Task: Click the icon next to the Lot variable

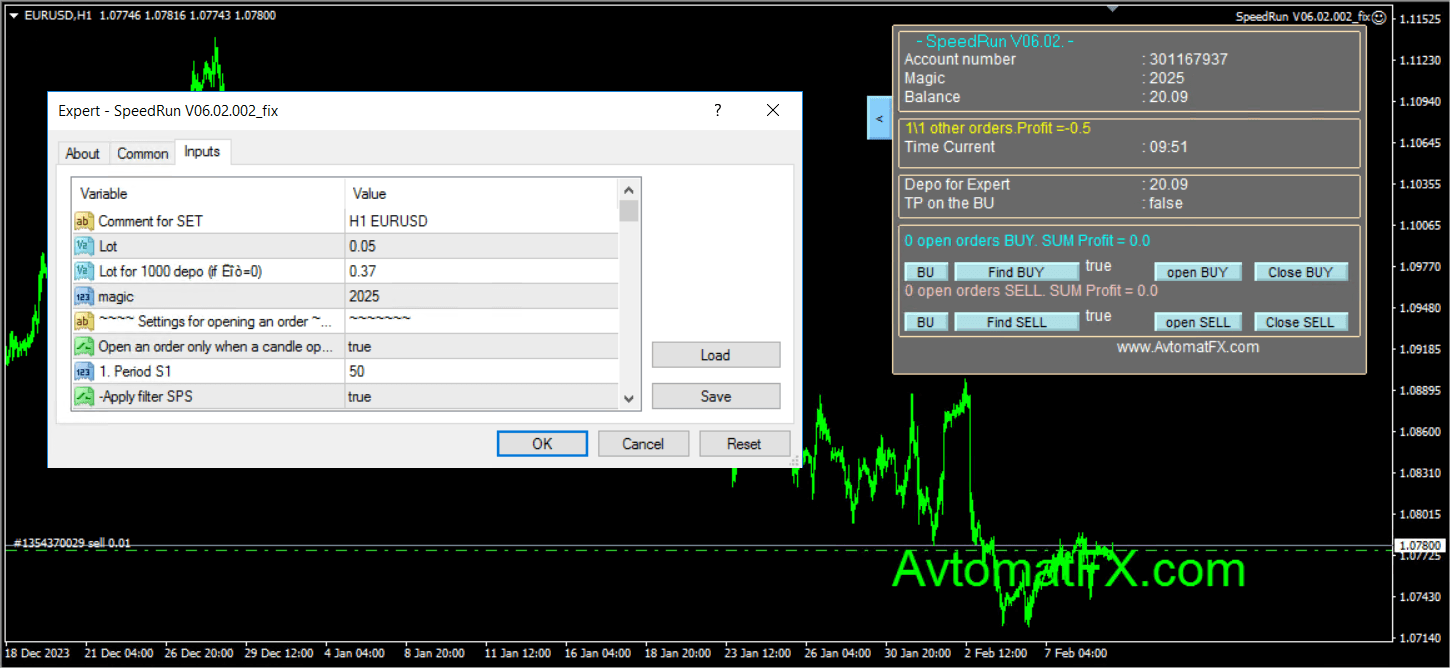Action: 84,246
